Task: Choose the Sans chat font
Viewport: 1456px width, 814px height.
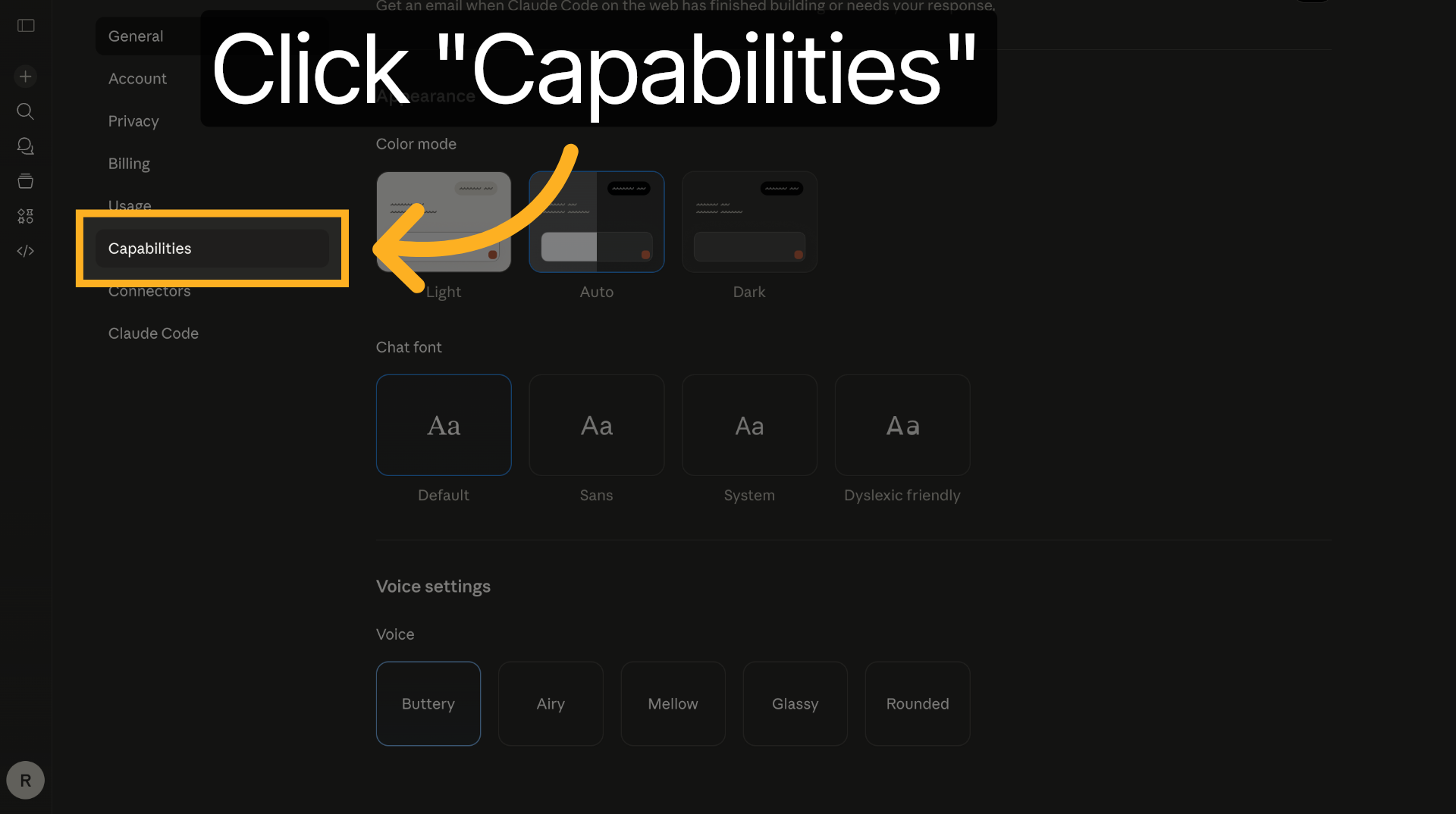Action: (596, 424)
